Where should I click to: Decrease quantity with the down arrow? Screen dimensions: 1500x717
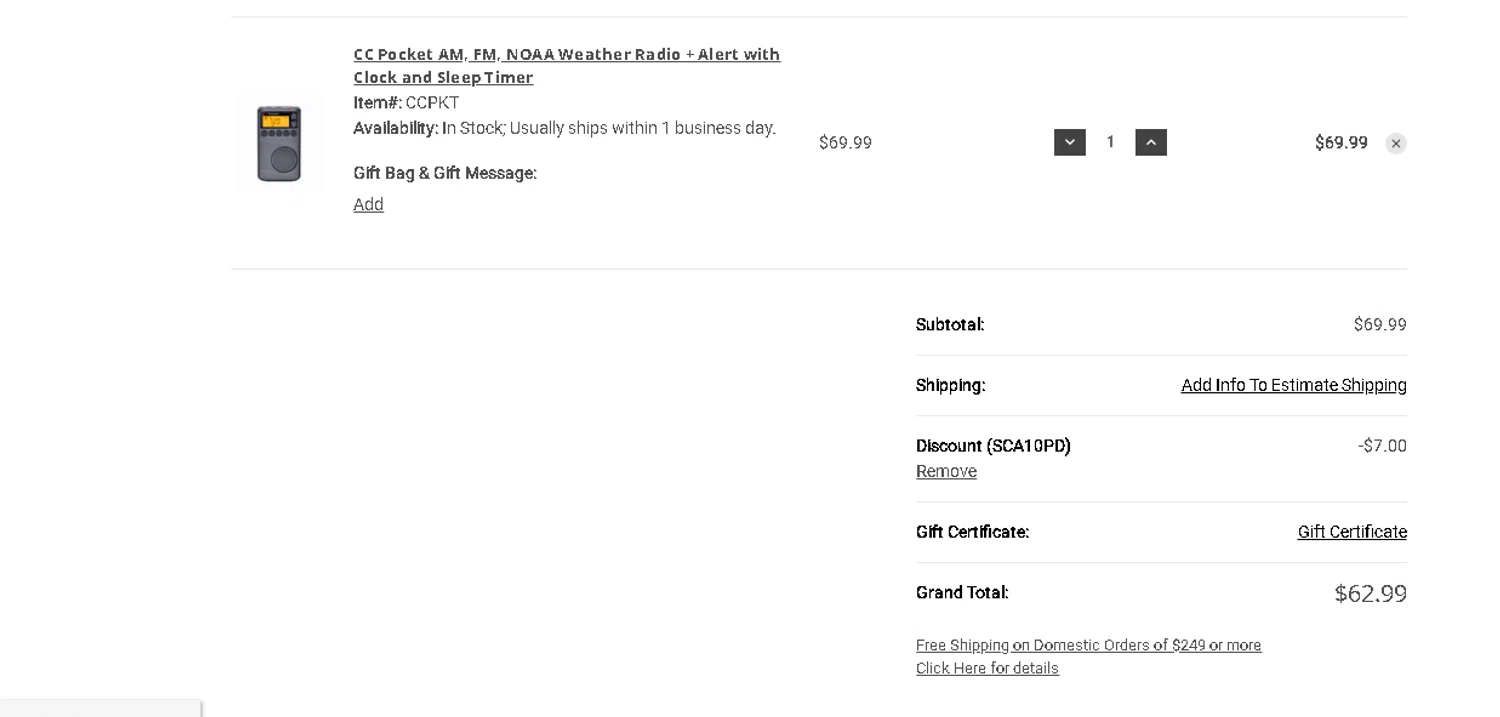(x=1069, y=142)
